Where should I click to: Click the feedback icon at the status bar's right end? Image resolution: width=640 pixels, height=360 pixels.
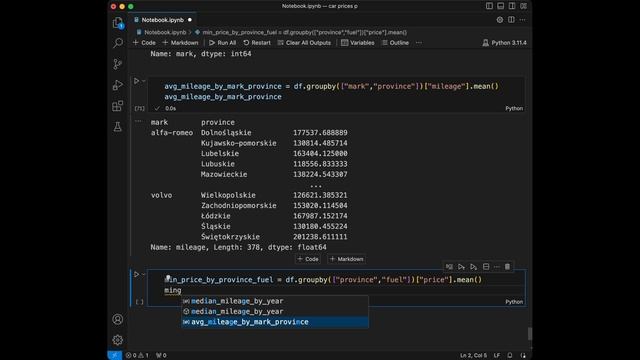point(523,355)
